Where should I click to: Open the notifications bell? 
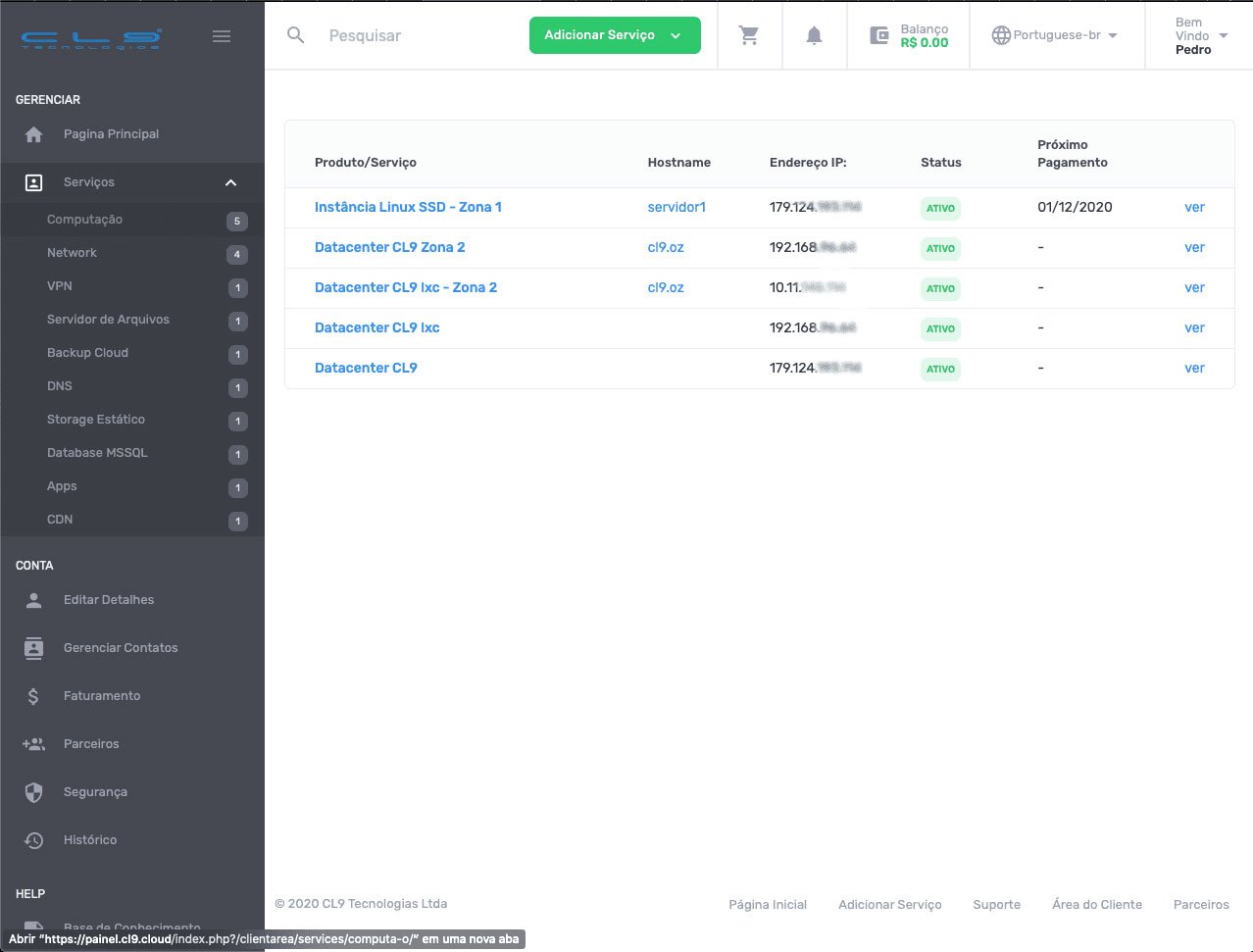[x=814, y=35]
